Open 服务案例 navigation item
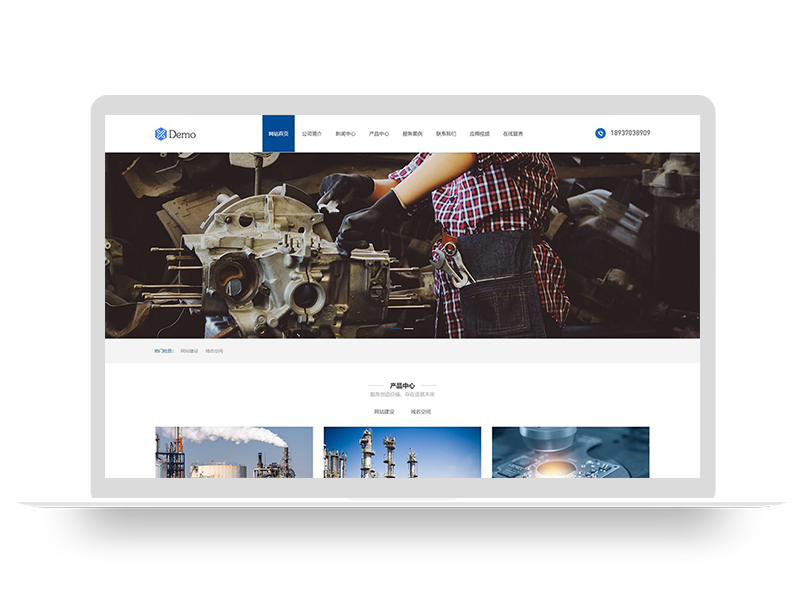 tap(412, 133)
